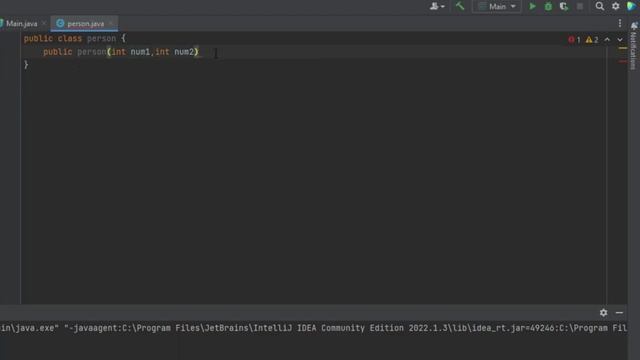Screen dimensions: 640x360
Task: Click the red error count indicator
Action: 574,40
